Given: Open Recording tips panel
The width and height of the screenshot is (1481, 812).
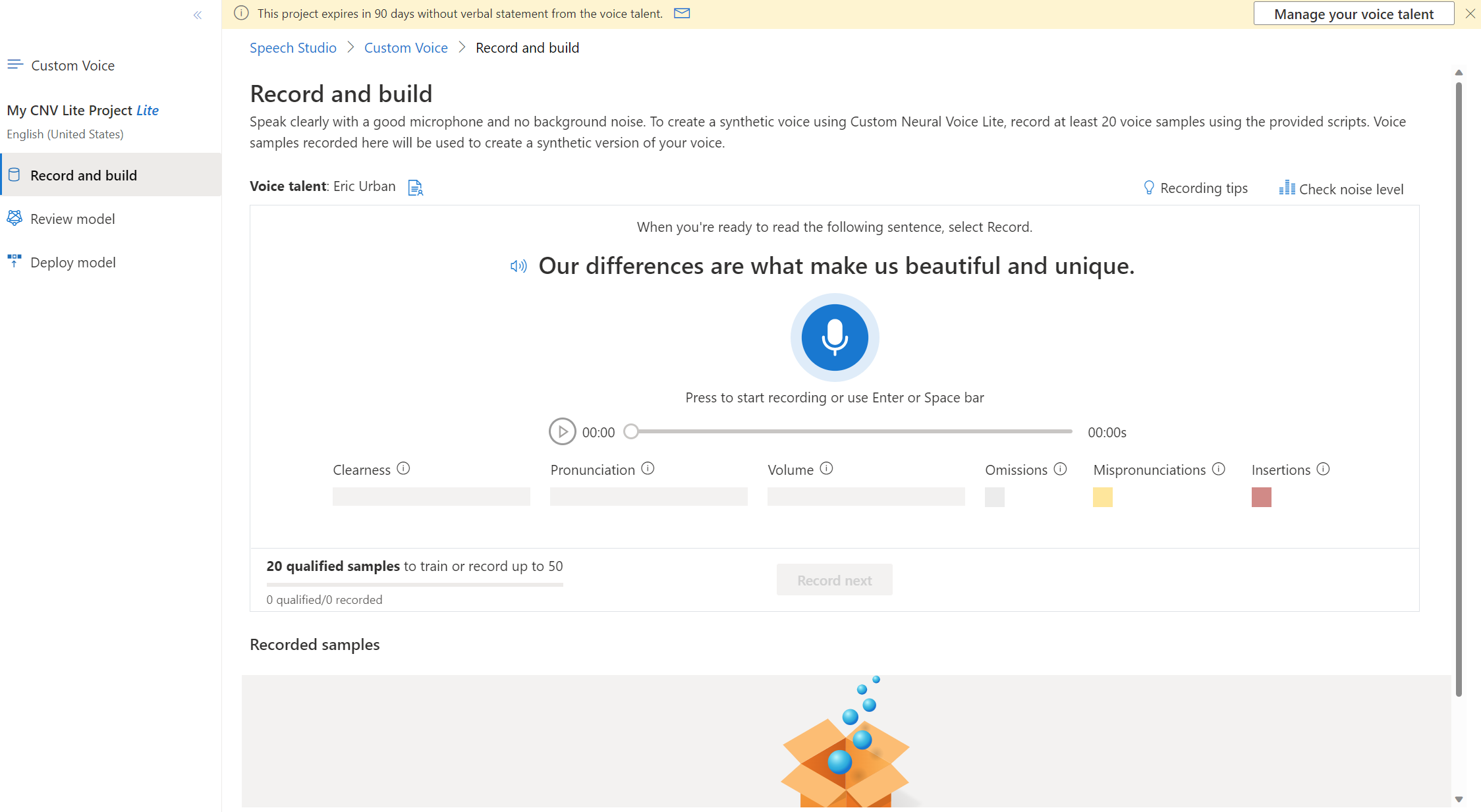Looking at the screenshot, I should (x=1195, y=188).
